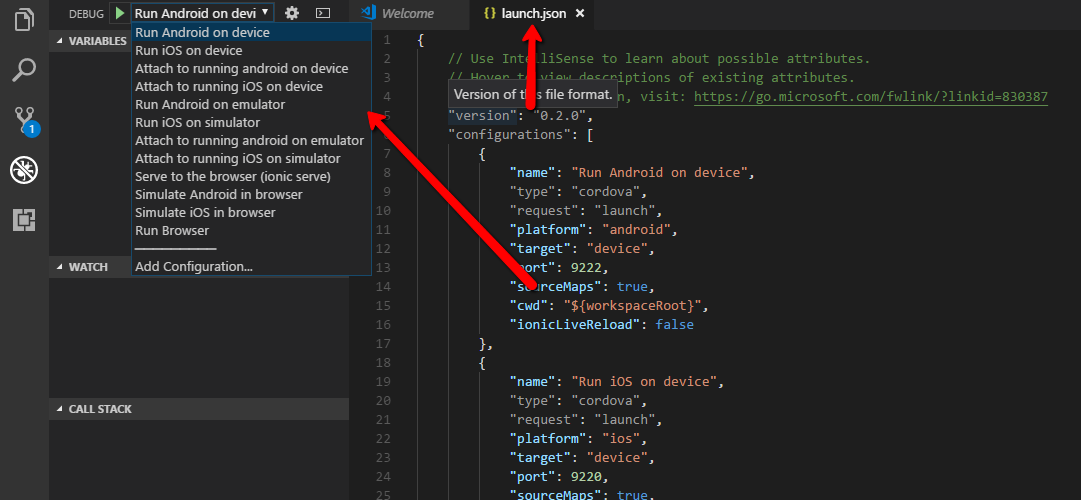
Task: Open the Explorer files icon in activity bar
Action: pos(24,19)
